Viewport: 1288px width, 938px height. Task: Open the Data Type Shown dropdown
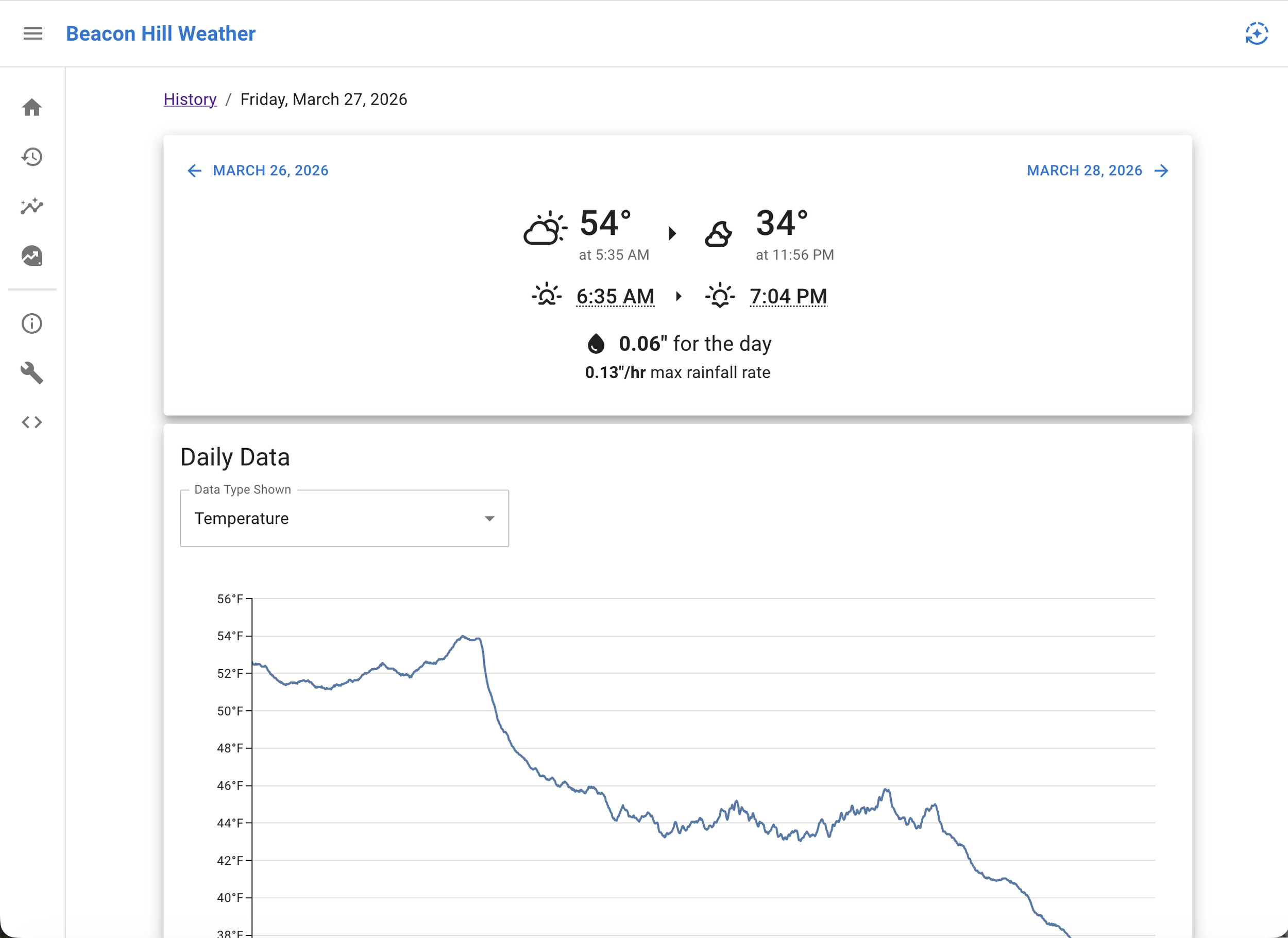point(344,518)
